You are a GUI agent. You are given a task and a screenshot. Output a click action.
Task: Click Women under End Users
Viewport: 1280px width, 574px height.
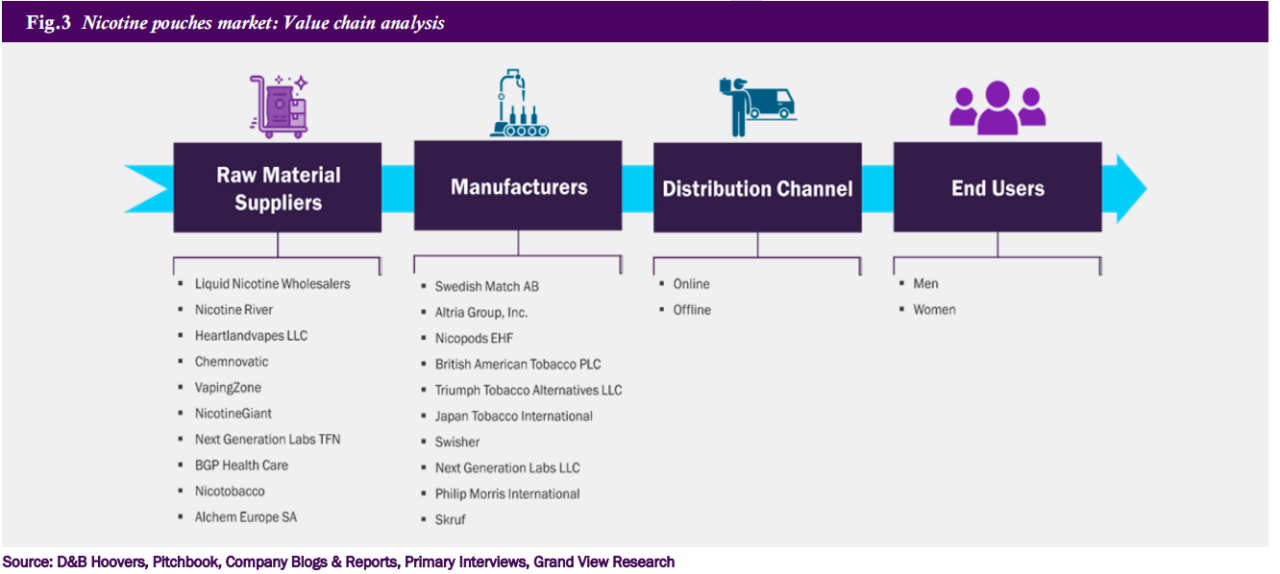(x=934, y=310)
